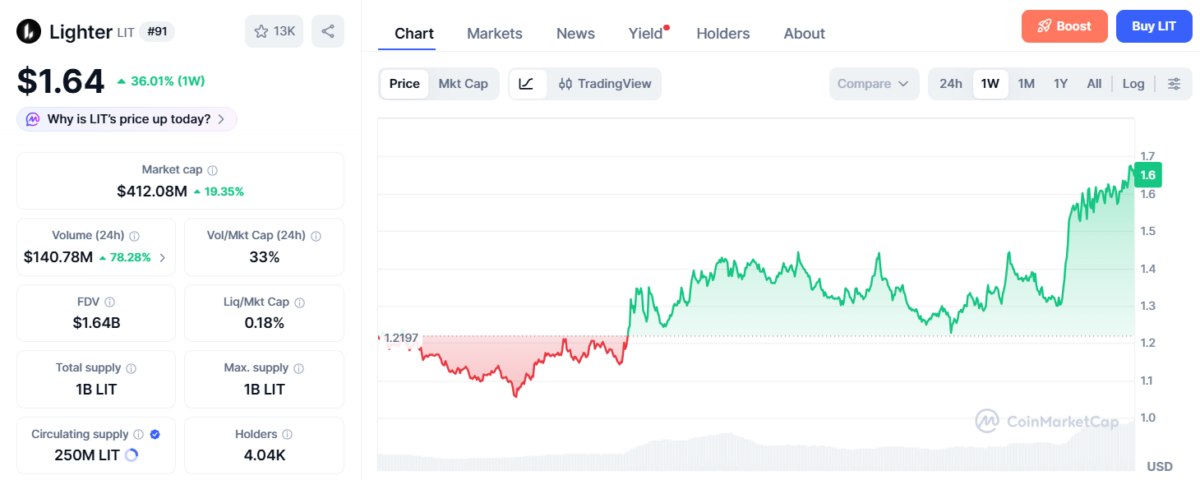Select the 1Y time range
The image size is (1200, 480).
click(x=1061, y=84)
